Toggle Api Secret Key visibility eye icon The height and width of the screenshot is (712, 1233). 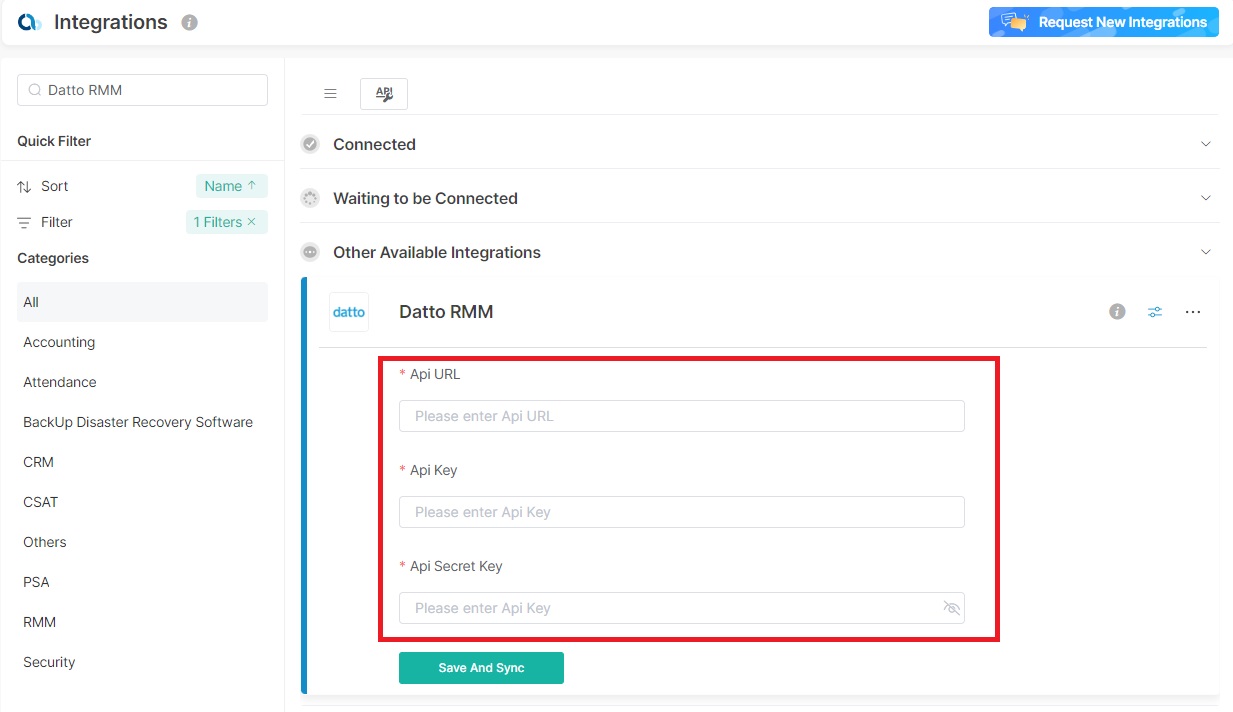951,608
